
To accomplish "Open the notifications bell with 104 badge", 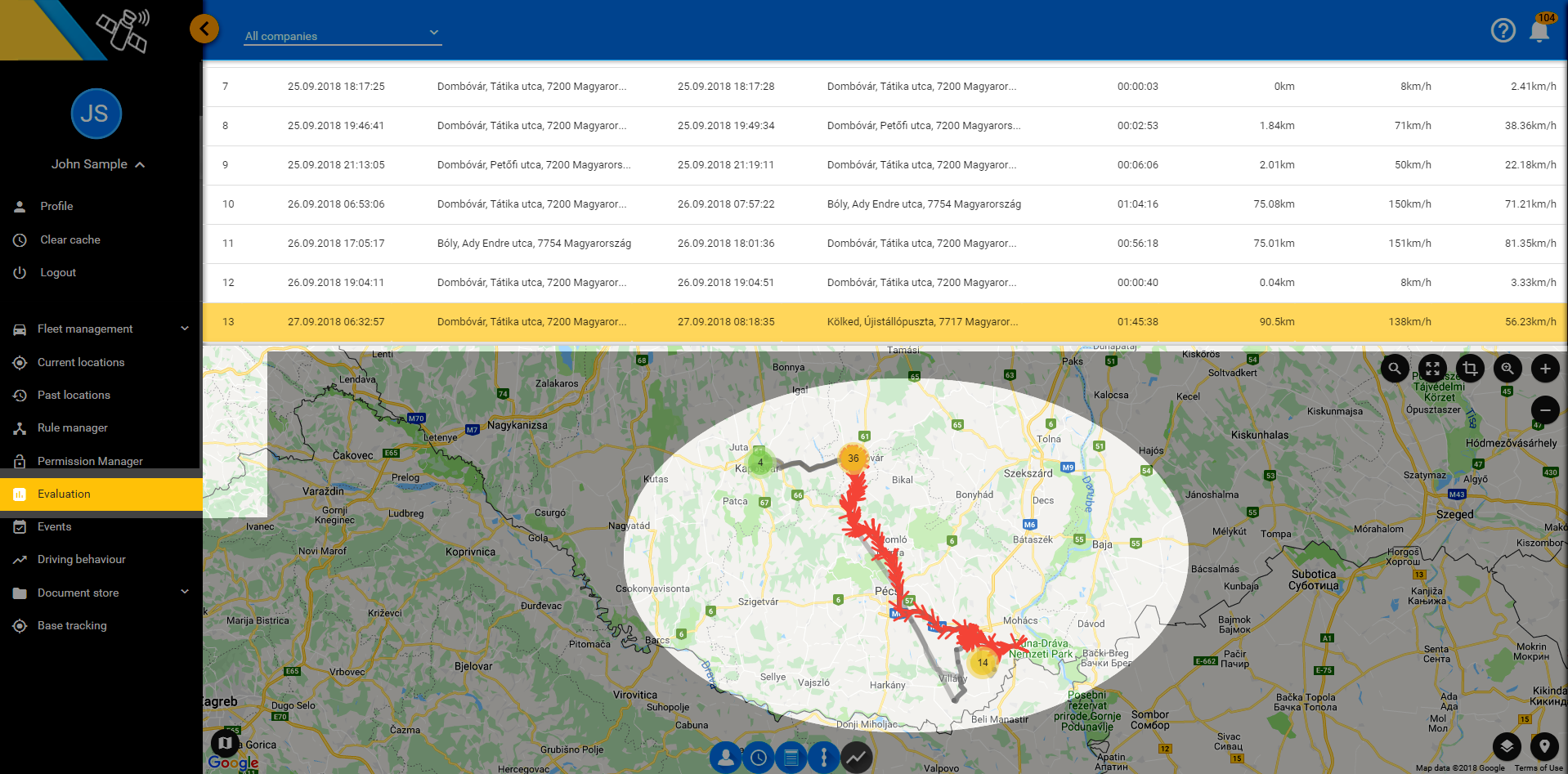I will point(1539,31).
